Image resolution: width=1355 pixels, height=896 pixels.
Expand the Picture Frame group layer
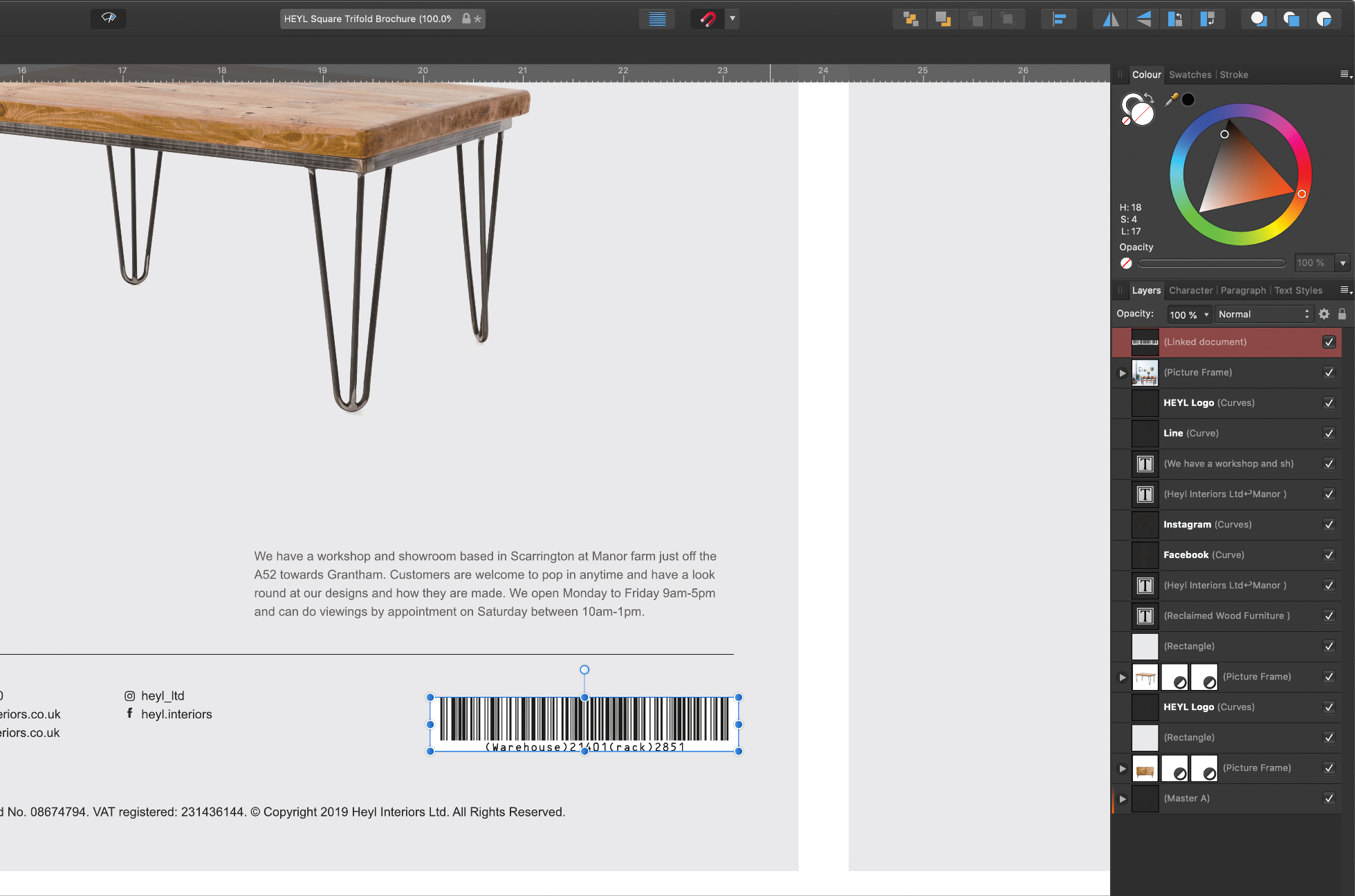click(1123, 372)
